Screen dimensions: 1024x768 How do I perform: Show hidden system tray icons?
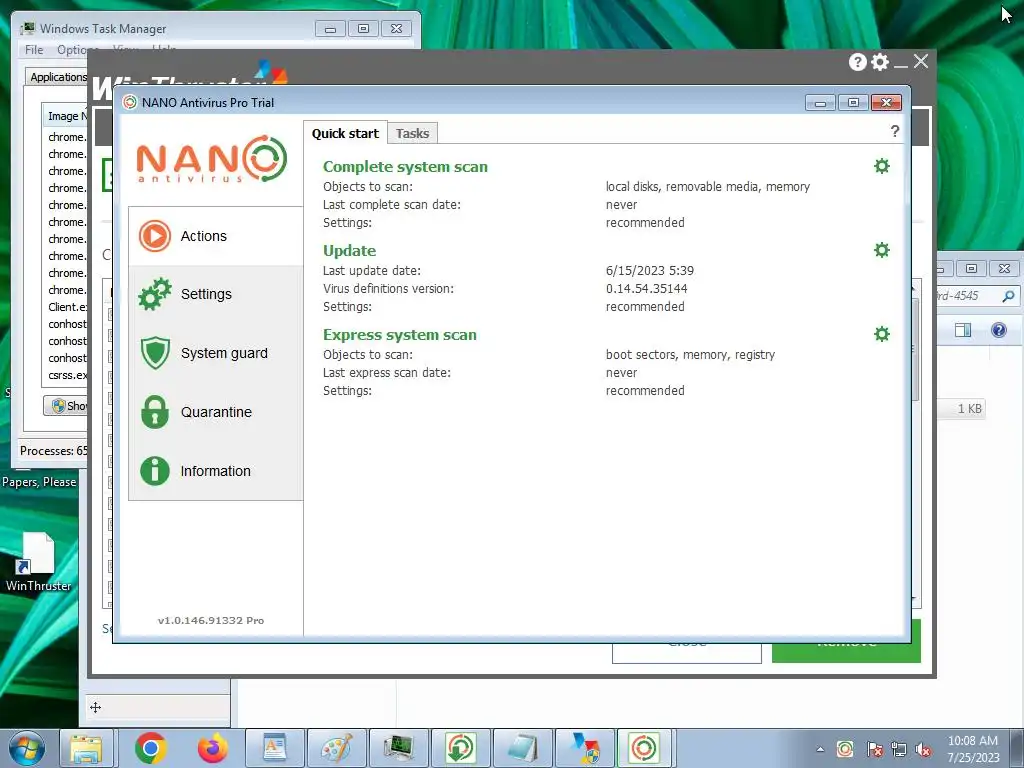pyautogui.click(x=820, y=749)
